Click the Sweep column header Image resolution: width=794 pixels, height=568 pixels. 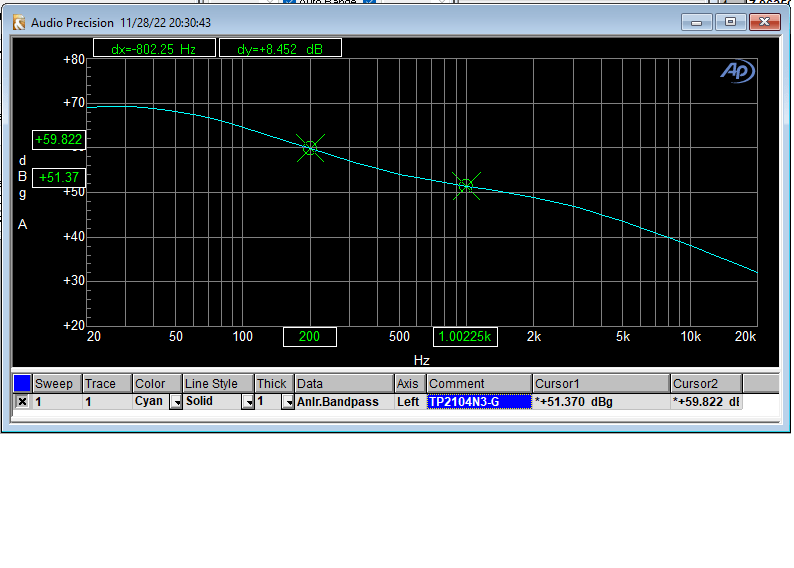coord(57,384)
